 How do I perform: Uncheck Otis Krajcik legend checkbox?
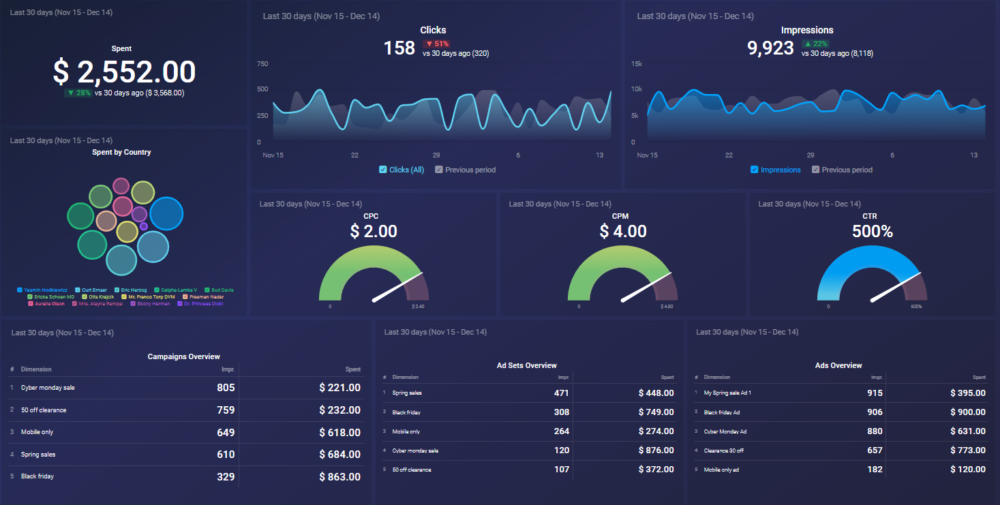tap(84, 296)
